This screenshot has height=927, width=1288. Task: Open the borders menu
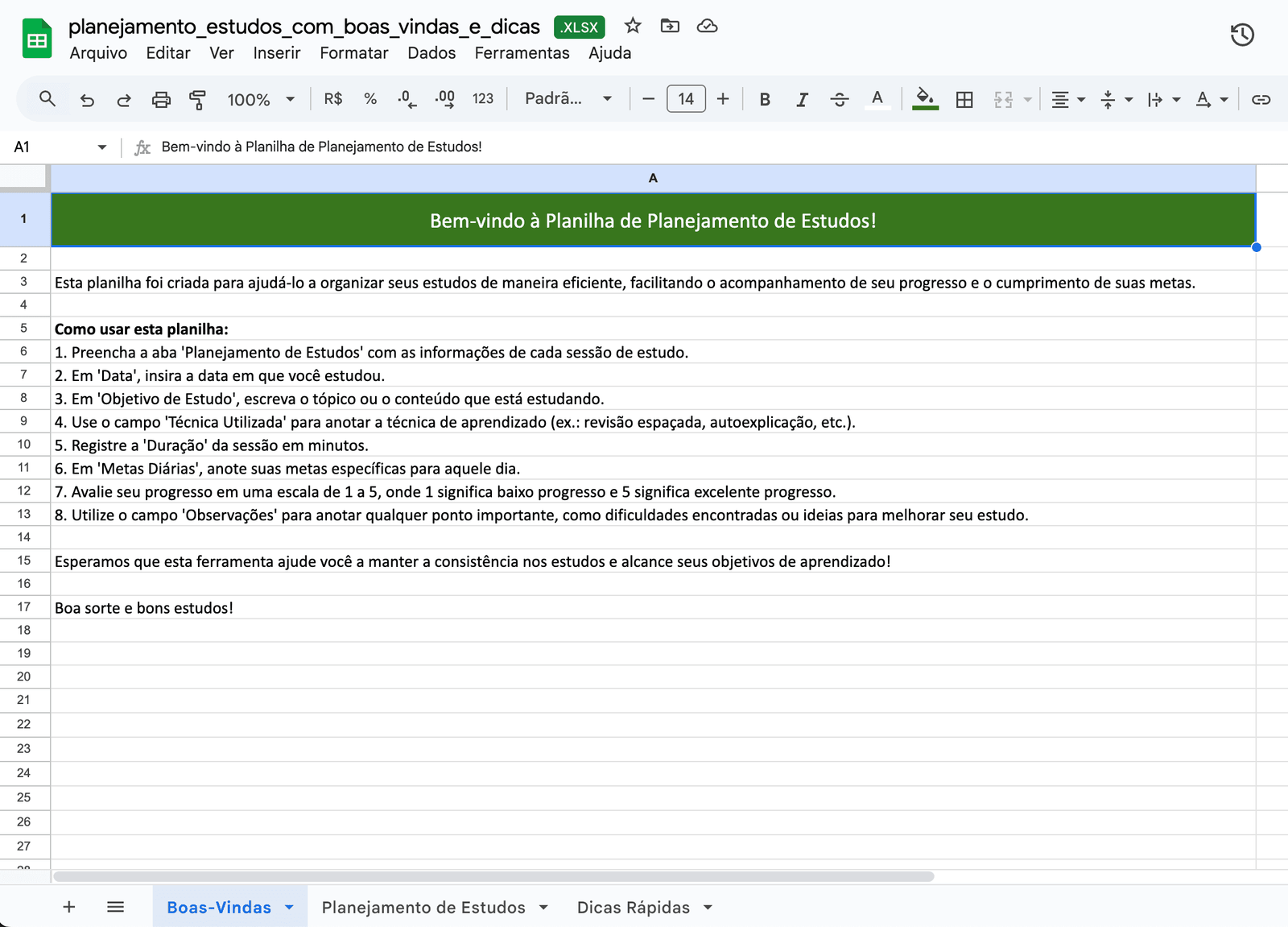click(x=964, y=99)
